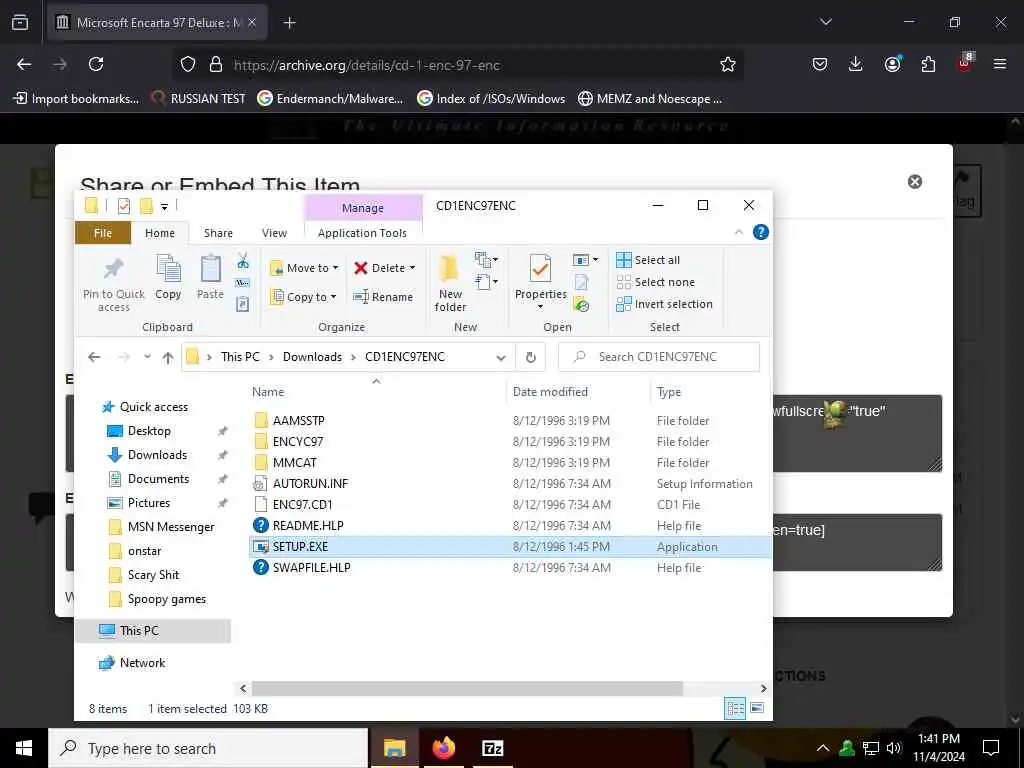Click the Firefox URL address bar
Screen dimensions: 1024x768
pos(457,65)
